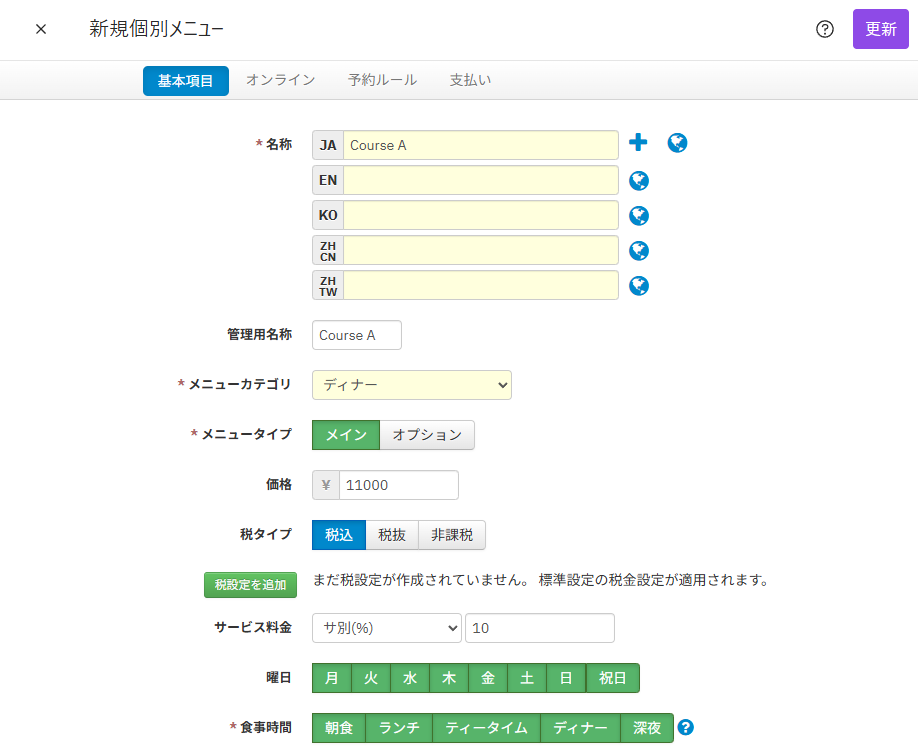Toggle 土 in the 曜日 row
Image resolution: width=918 pixels, height=750 pixels.
[527, 678]
